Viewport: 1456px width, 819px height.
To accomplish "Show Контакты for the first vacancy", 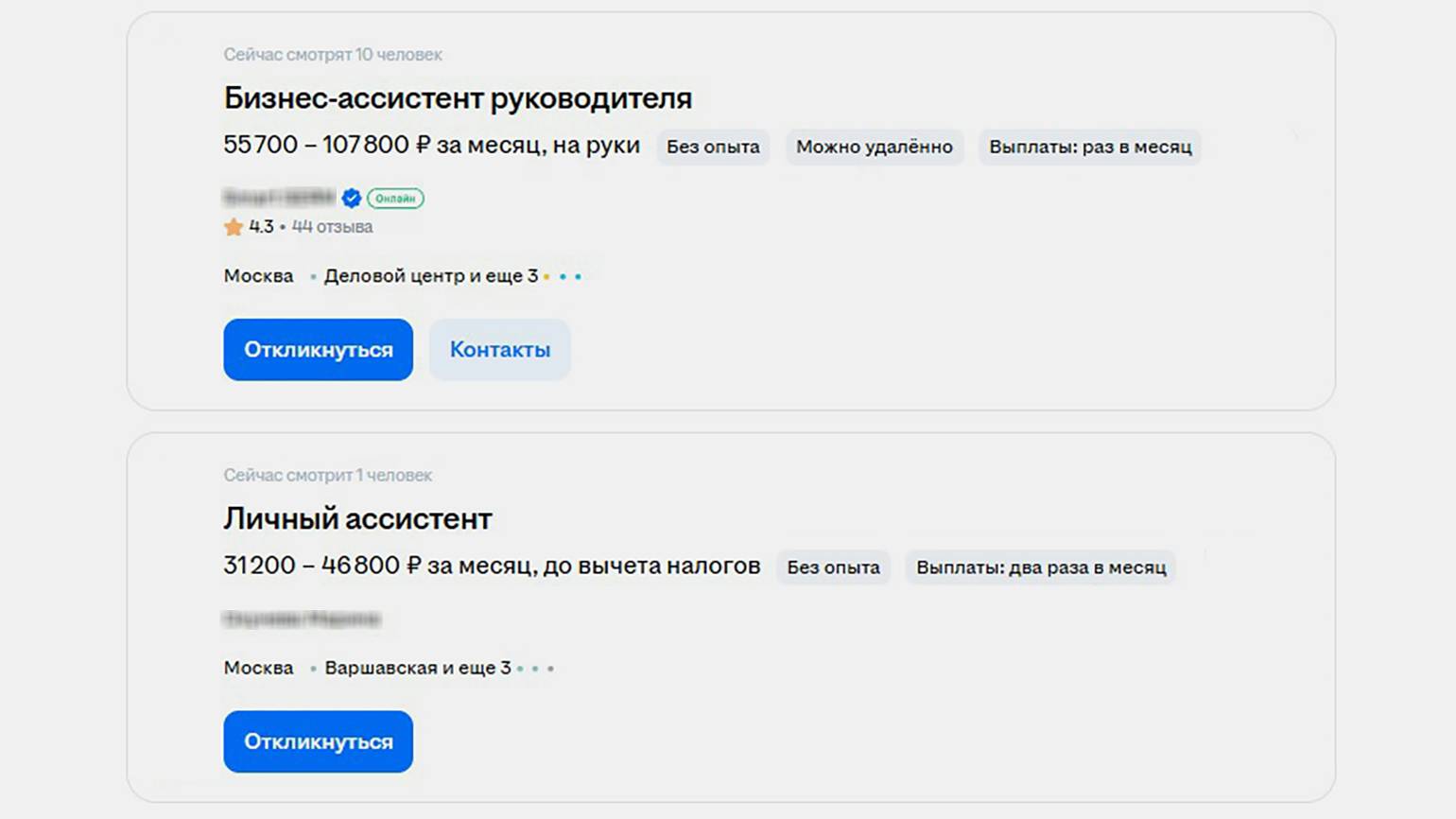I will click(x=499, y=350).
